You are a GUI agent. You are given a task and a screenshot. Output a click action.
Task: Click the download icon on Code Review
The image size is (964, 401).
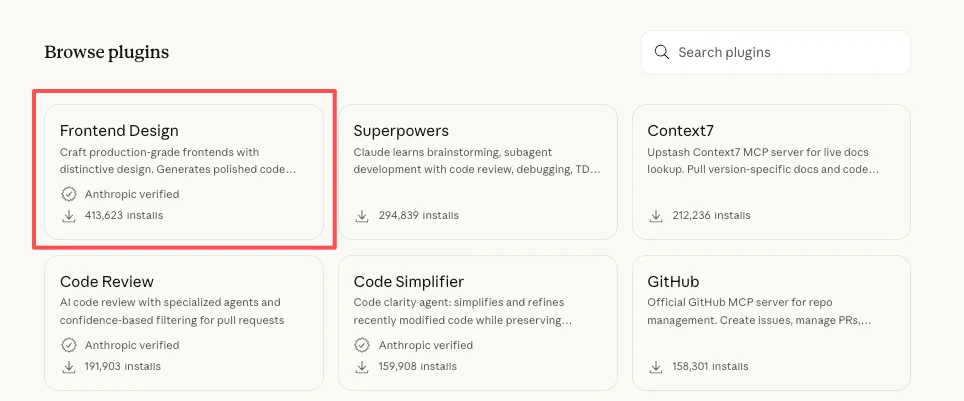click(x=69, y=366)
